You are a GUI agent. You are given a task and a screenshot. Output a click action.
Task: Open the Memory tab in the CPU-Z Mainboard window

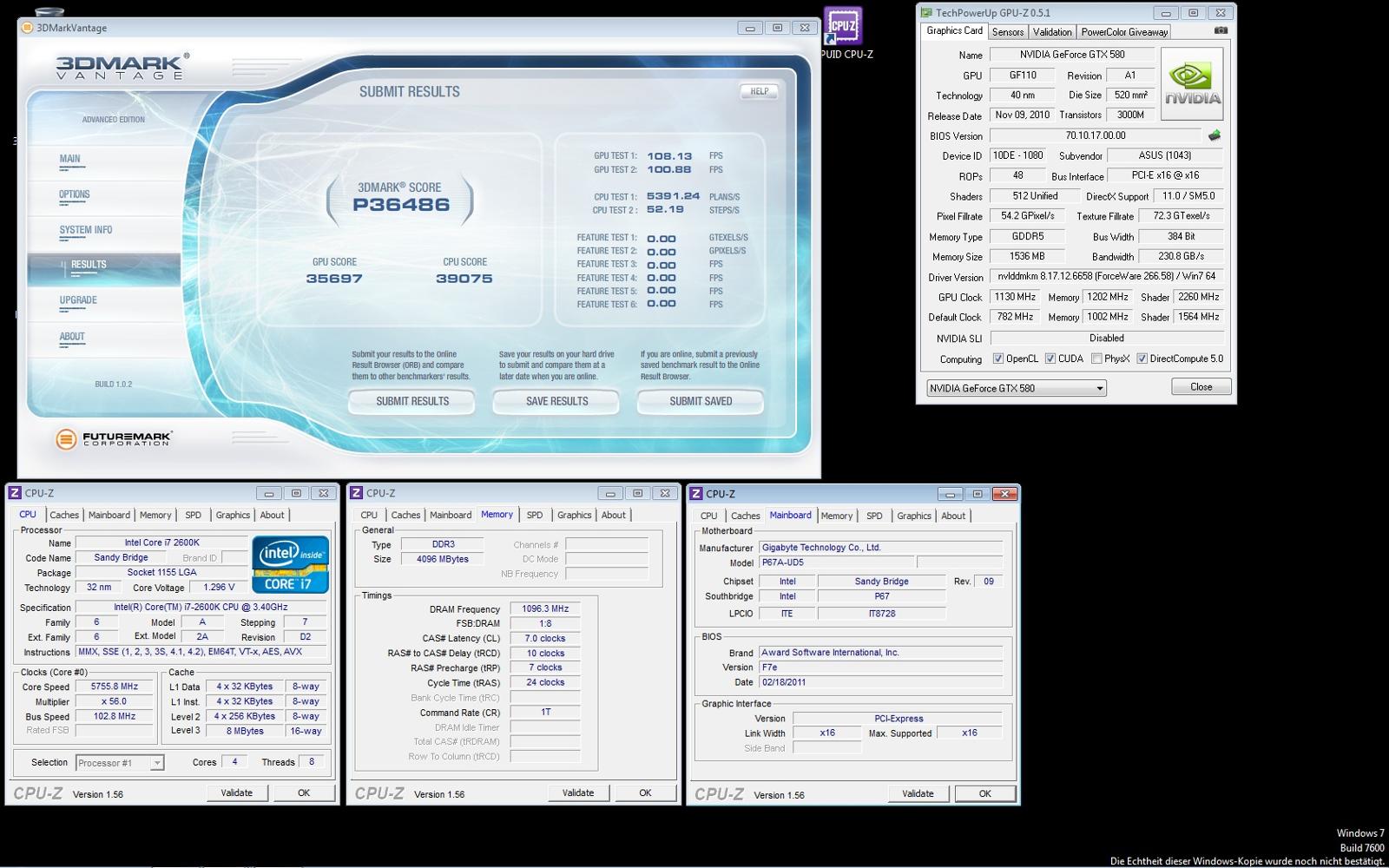coord(837,516)
